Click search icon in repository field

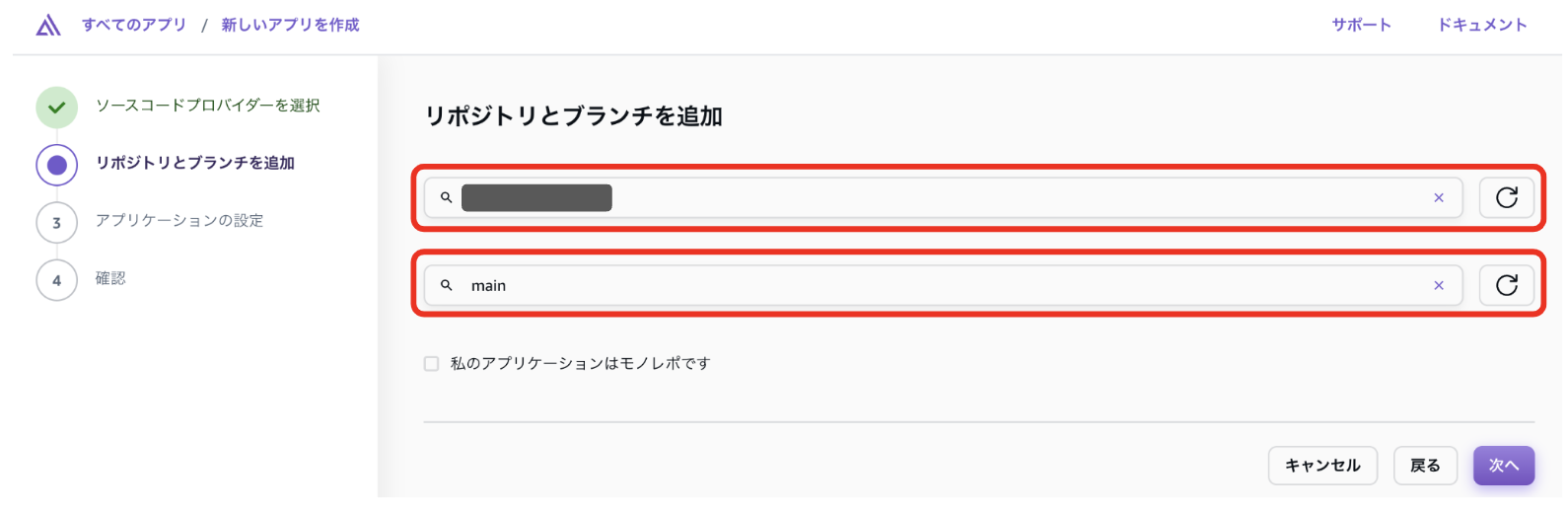pyautogui.click(x=446, y=198)
